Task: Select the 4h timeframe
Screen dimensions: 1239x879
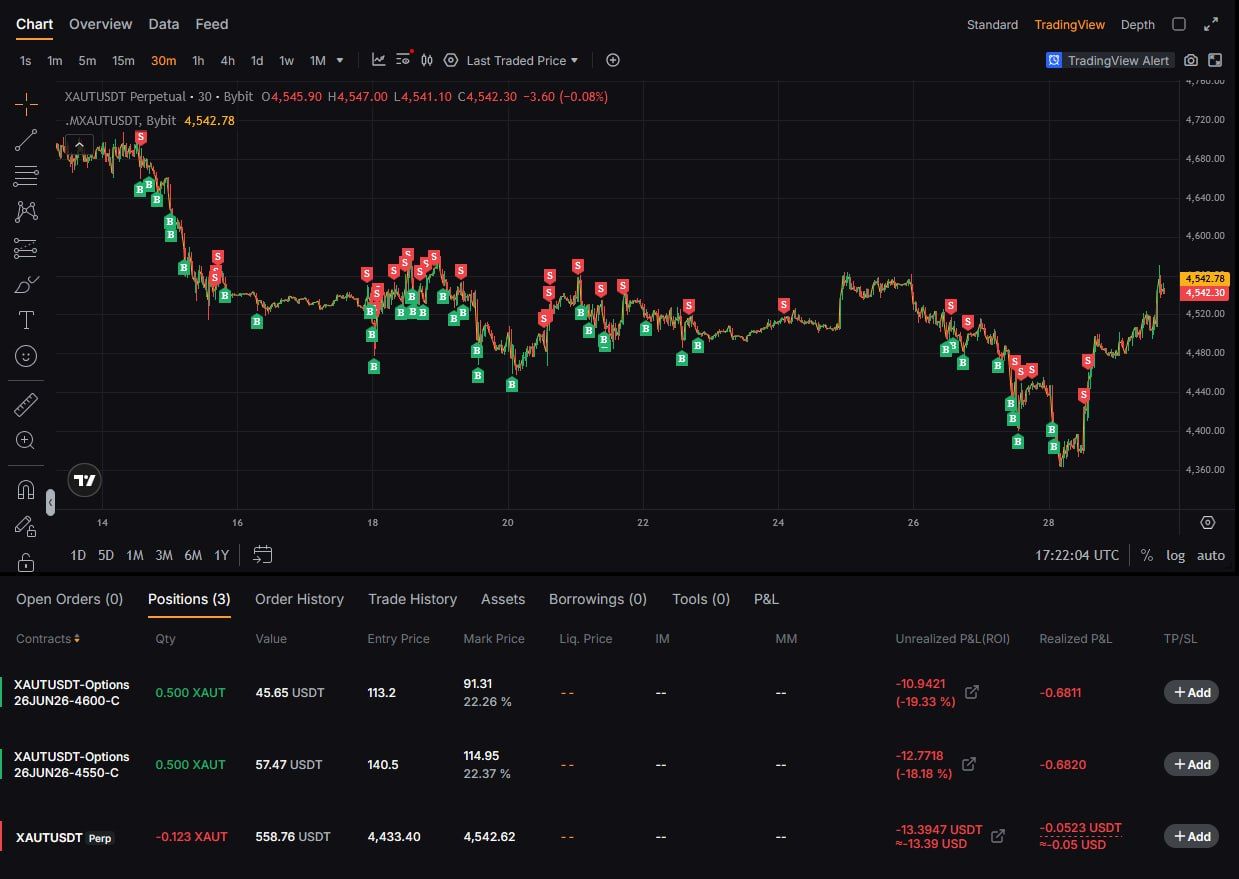Action: point(228,60)
